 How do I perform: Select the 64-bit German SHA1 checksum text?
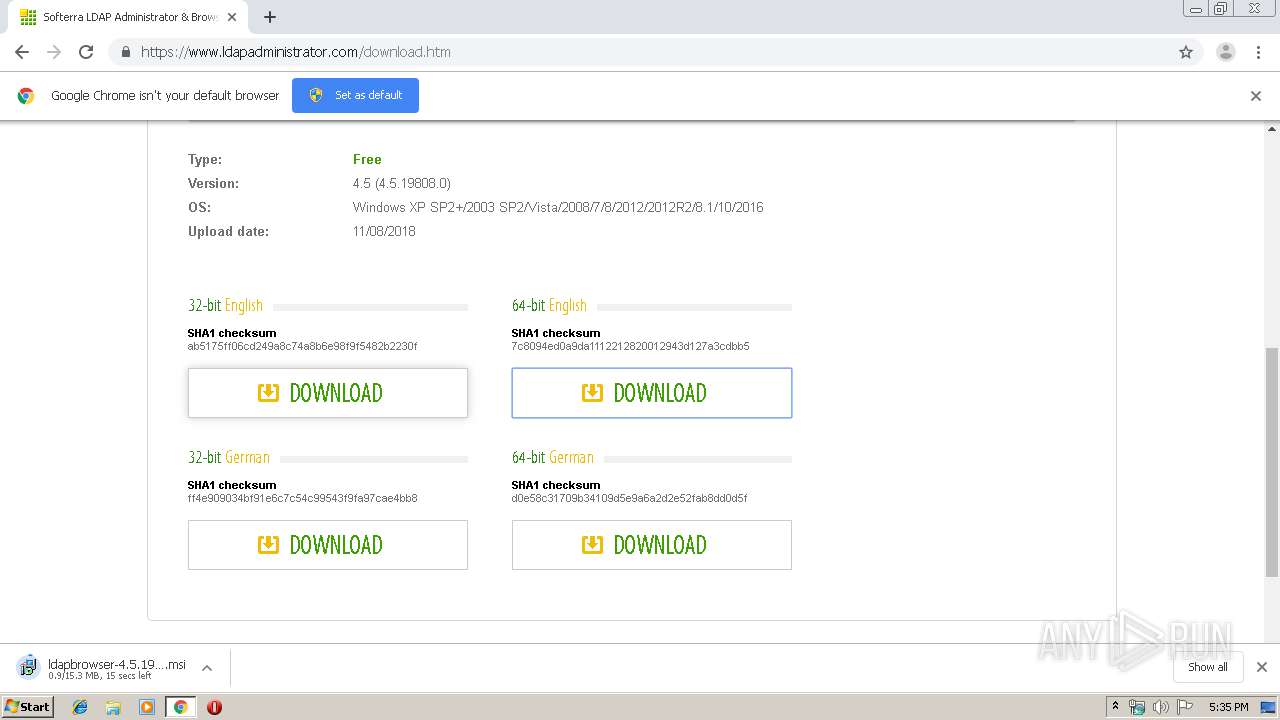pyautogui.click(x=629, y=498)
